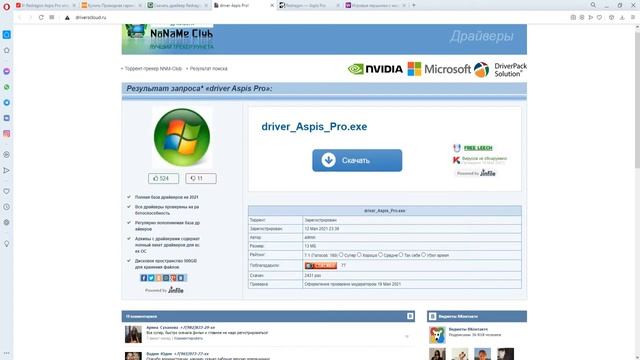Open sidebar setup three-dots icon
Image resolution: width=640 pixels, height=360 pixels.
tap(7, 353)
